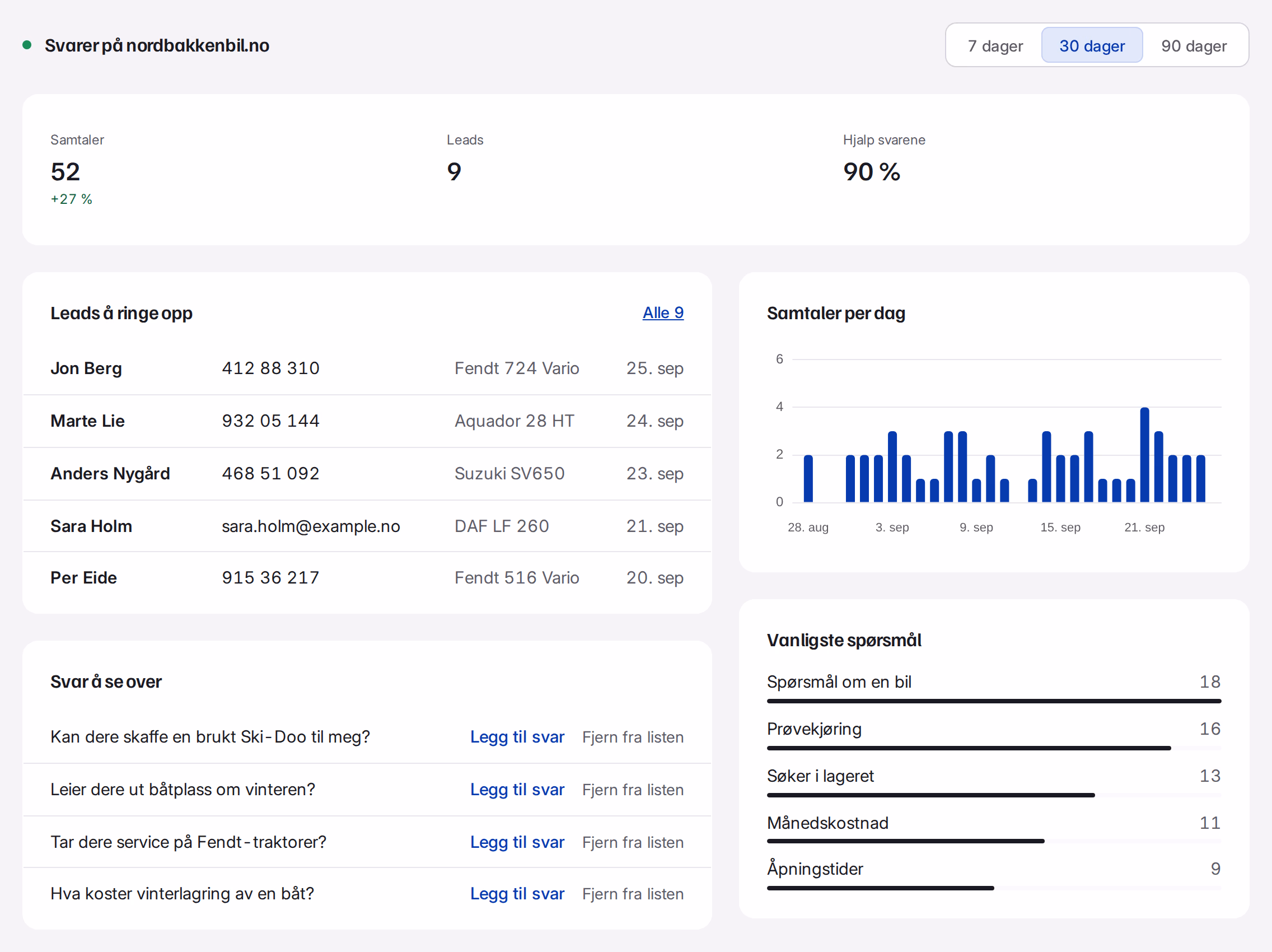Click Aquador 28 HT cell
The image size is (1272, 952).
click(514, 421)
